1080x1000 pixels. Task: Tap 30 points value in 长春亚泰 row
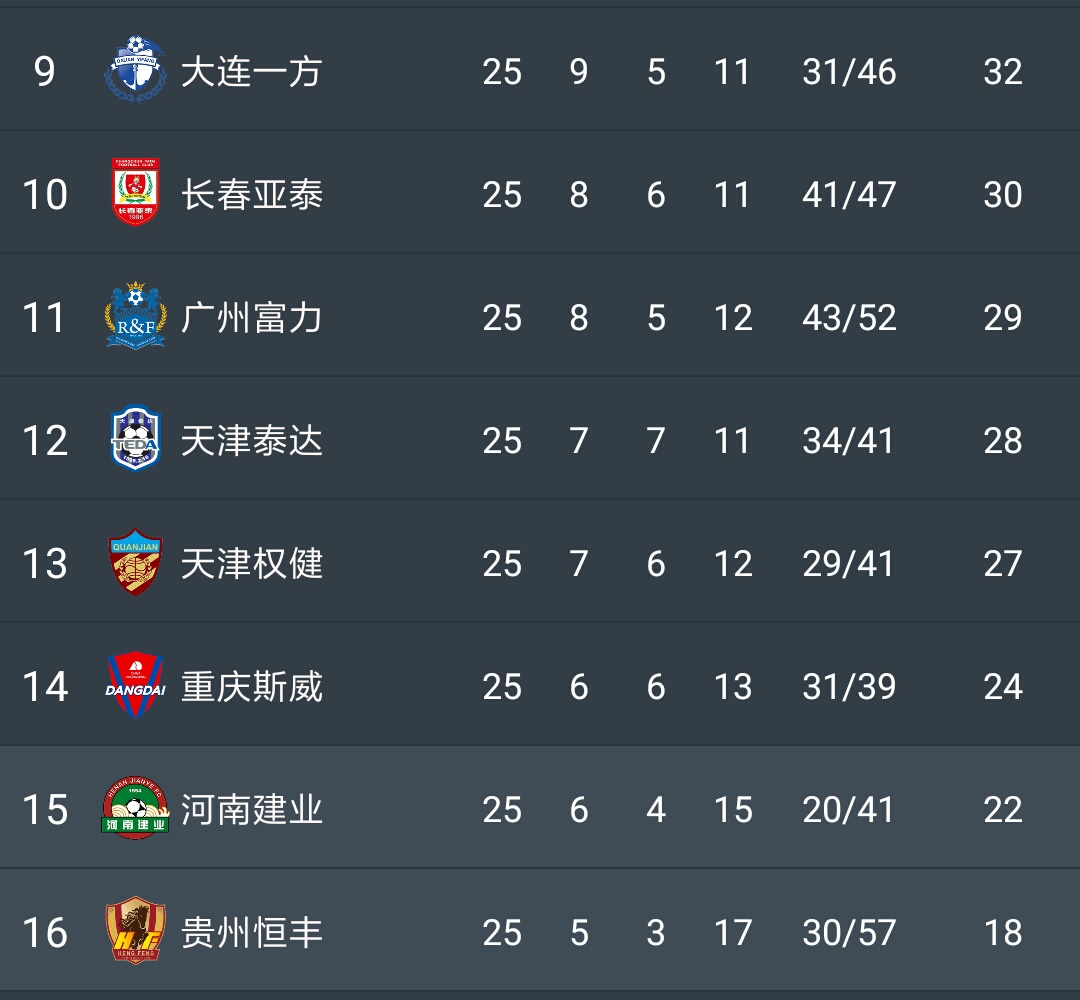click(x=1002, y=194)
